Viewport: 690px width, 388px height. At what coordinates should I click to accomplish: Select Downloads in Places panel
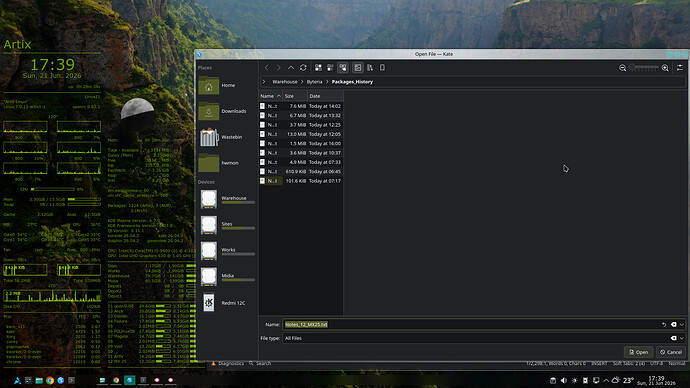point(227,111)
